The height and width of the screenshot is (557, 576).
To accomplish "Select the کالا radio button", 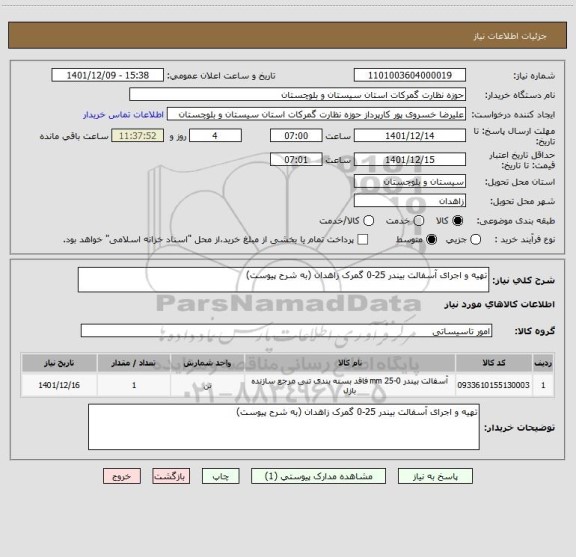I will pyautogui.click(x=458, y=221).
